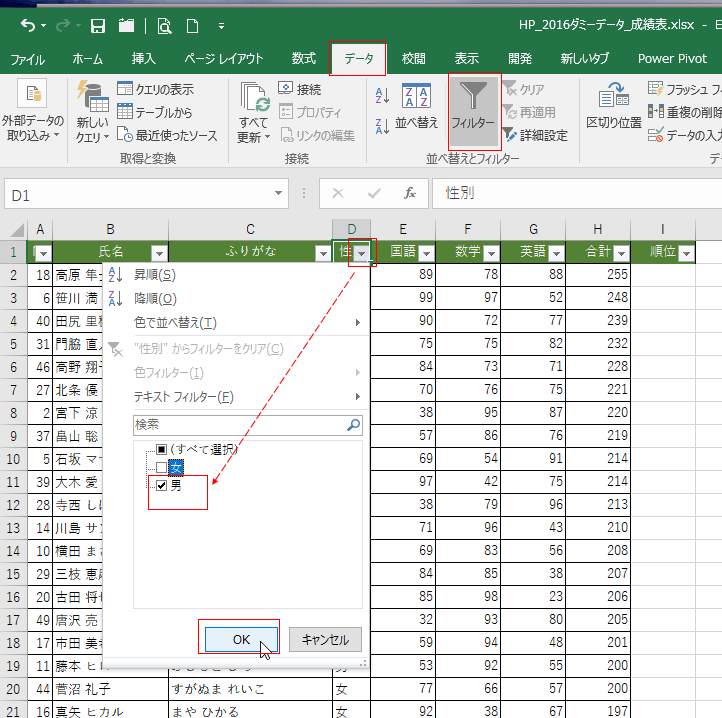The width and height of the screenshot is (722, 718).
Task: Click the キャンセル button
Action: coord(325,639)
